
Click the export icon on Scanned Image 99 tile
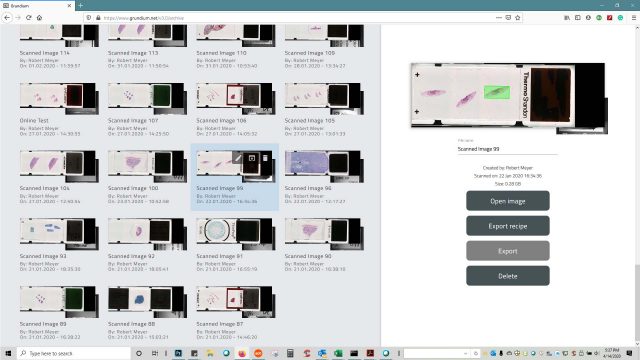coord(251,158)
